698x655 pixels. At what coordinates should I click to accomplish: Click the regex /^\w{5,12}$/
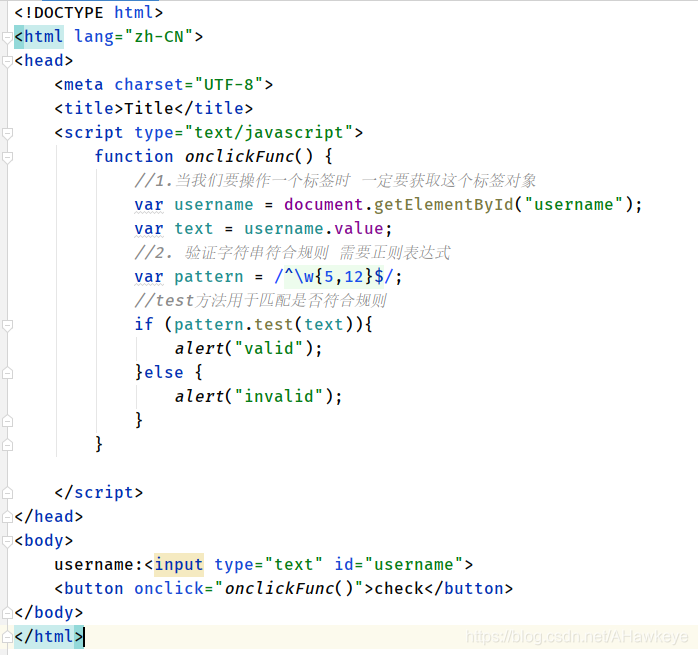pos(334,277)
